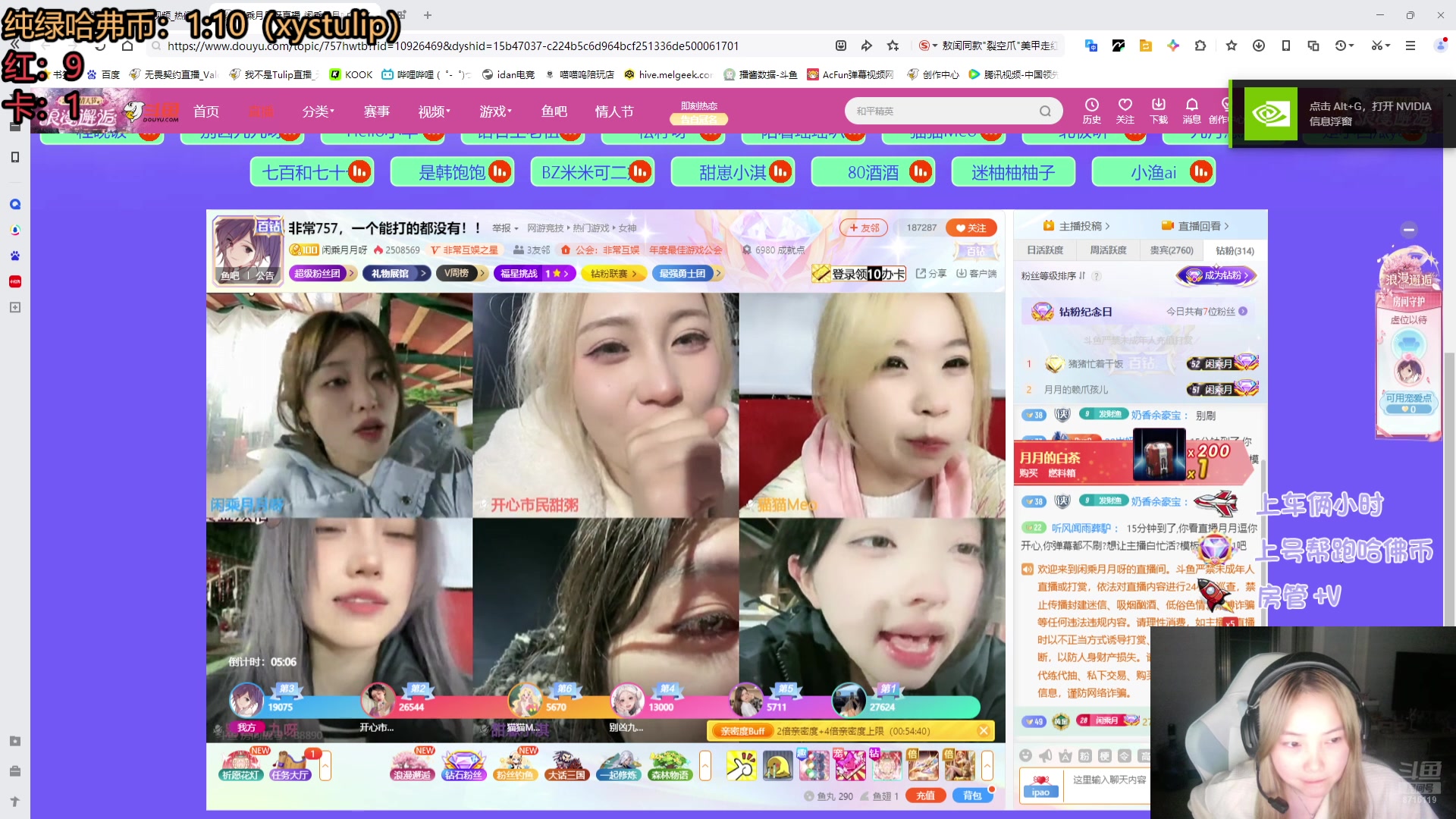Click the share arrow icon in address bar
The width and height of the screenshot is (1456, 819).
[866, 45]
